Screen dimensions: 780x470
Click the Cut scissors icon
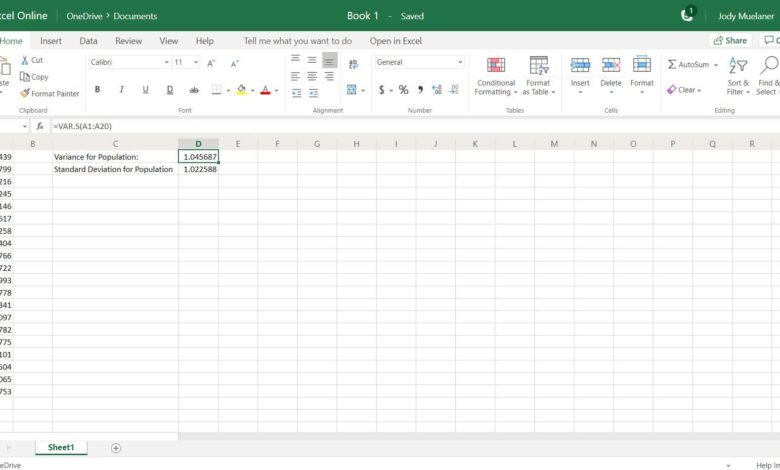pyautogui.click(x=25, y=60)
